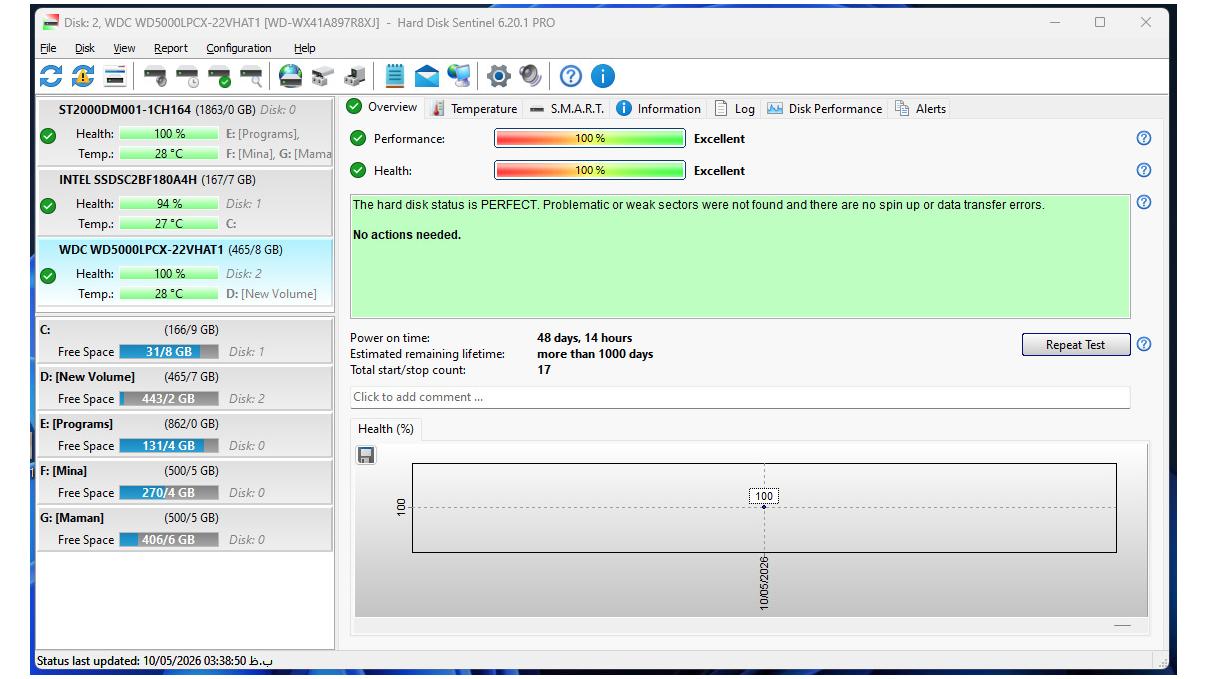Image resolution: width=1207 pixels, height=679 pixels.
Task: Click the 'Click to add comment' field
Action: point(740,397)
